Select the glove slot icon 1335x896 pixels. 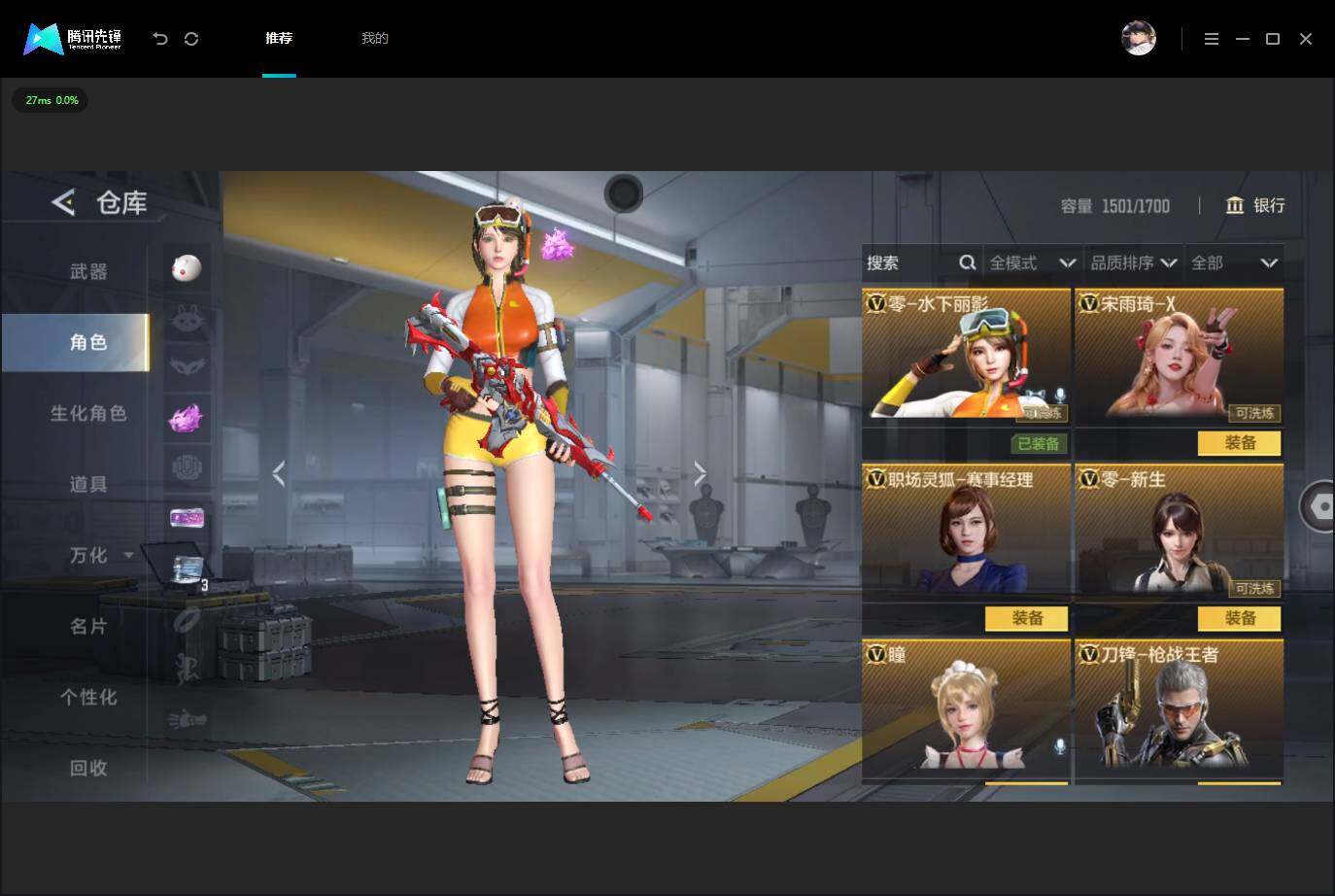(186, 719)
